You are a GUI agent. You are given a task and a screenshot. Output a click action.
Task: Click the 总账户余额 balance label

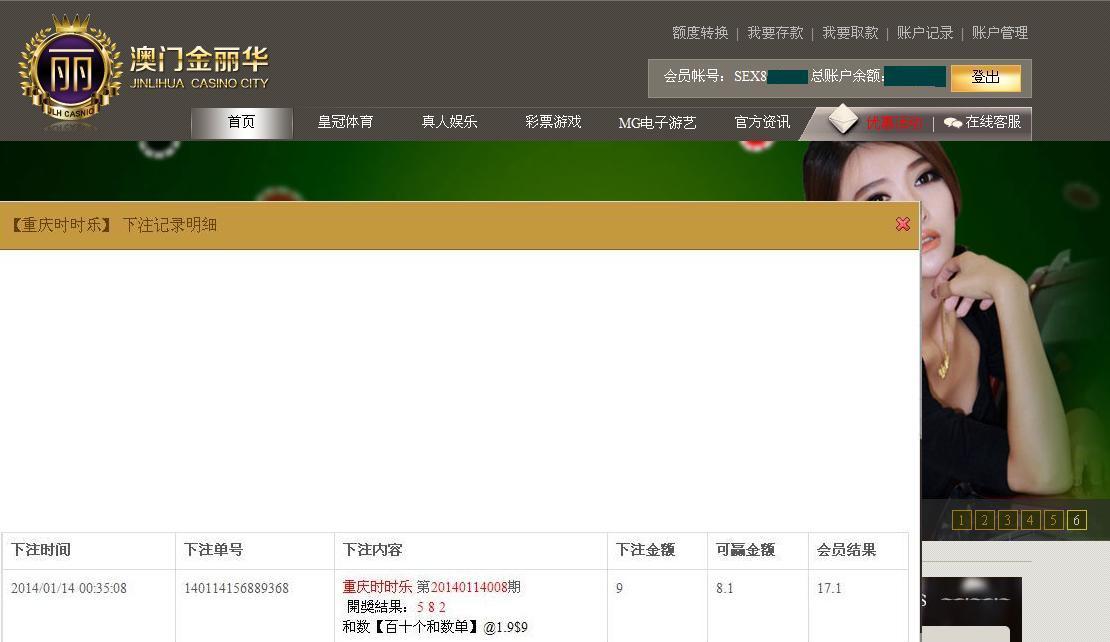pos(848,76)
